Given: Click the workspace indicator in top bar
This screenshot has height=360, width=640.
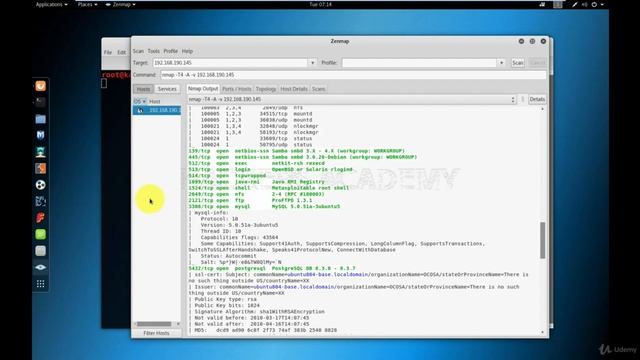Looking at the screenshot, I should point(558,4).
